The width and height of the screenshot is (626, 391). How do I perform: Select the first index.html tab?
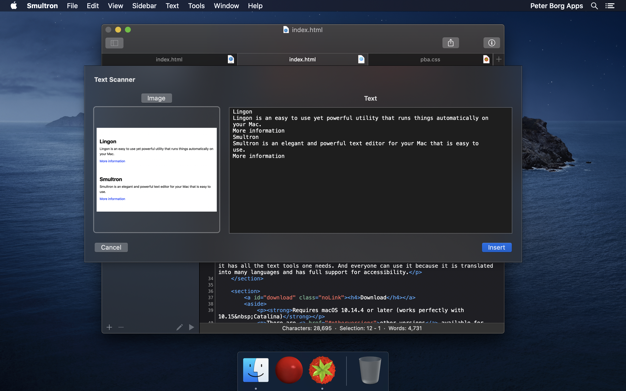pos(169,60)
